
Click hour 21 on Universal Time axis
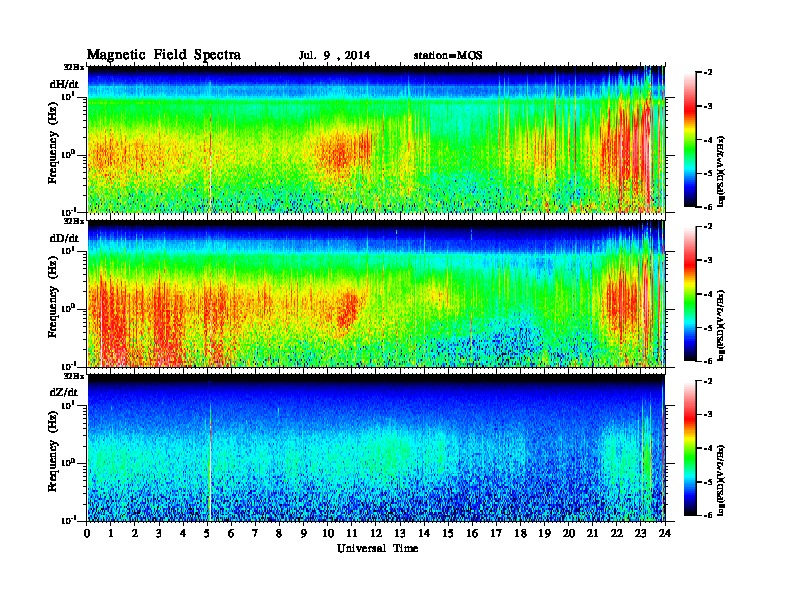592,534
